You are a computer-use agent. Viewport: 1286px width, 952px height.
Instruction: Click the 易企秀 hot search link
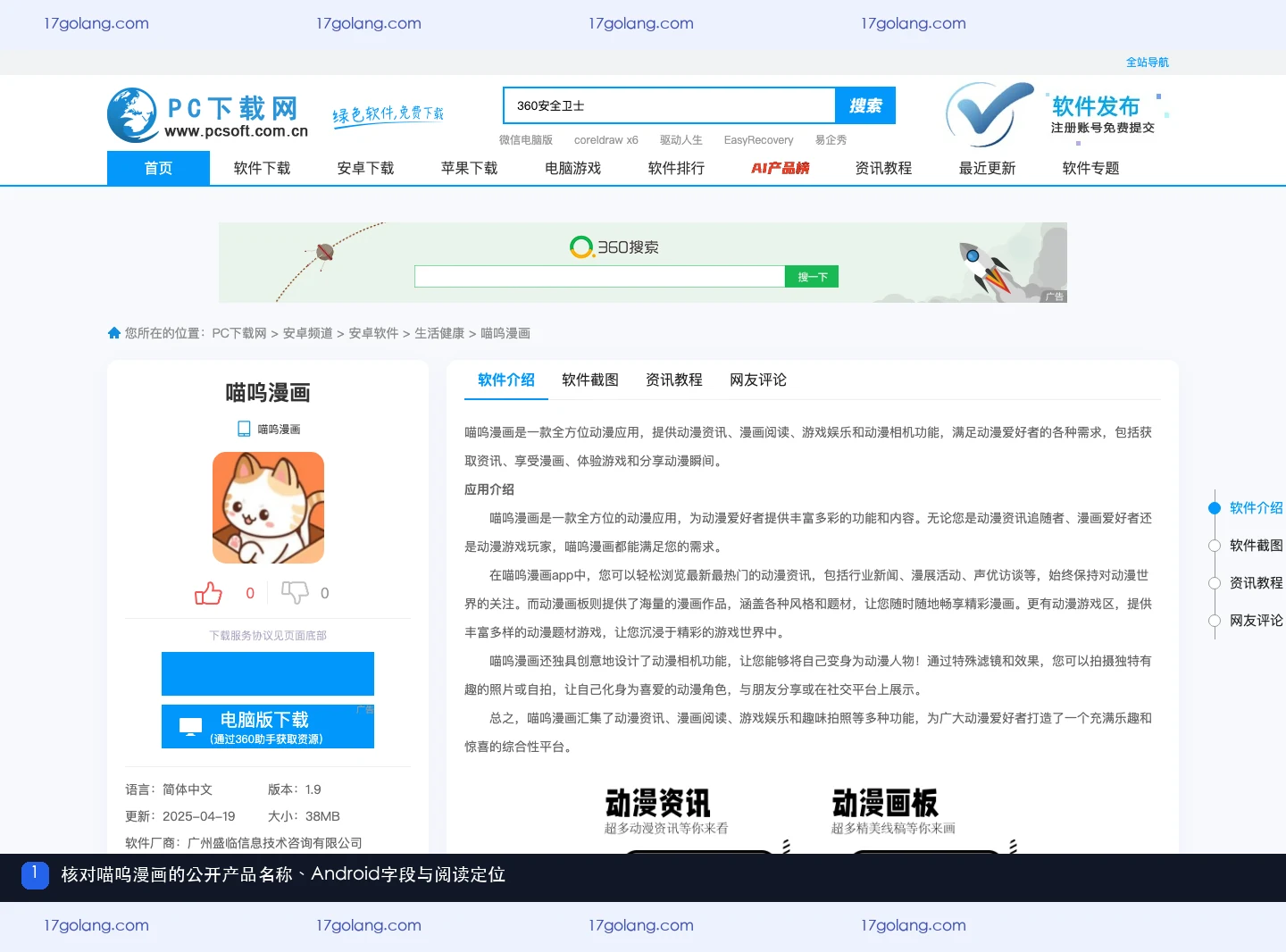point(831,140)
